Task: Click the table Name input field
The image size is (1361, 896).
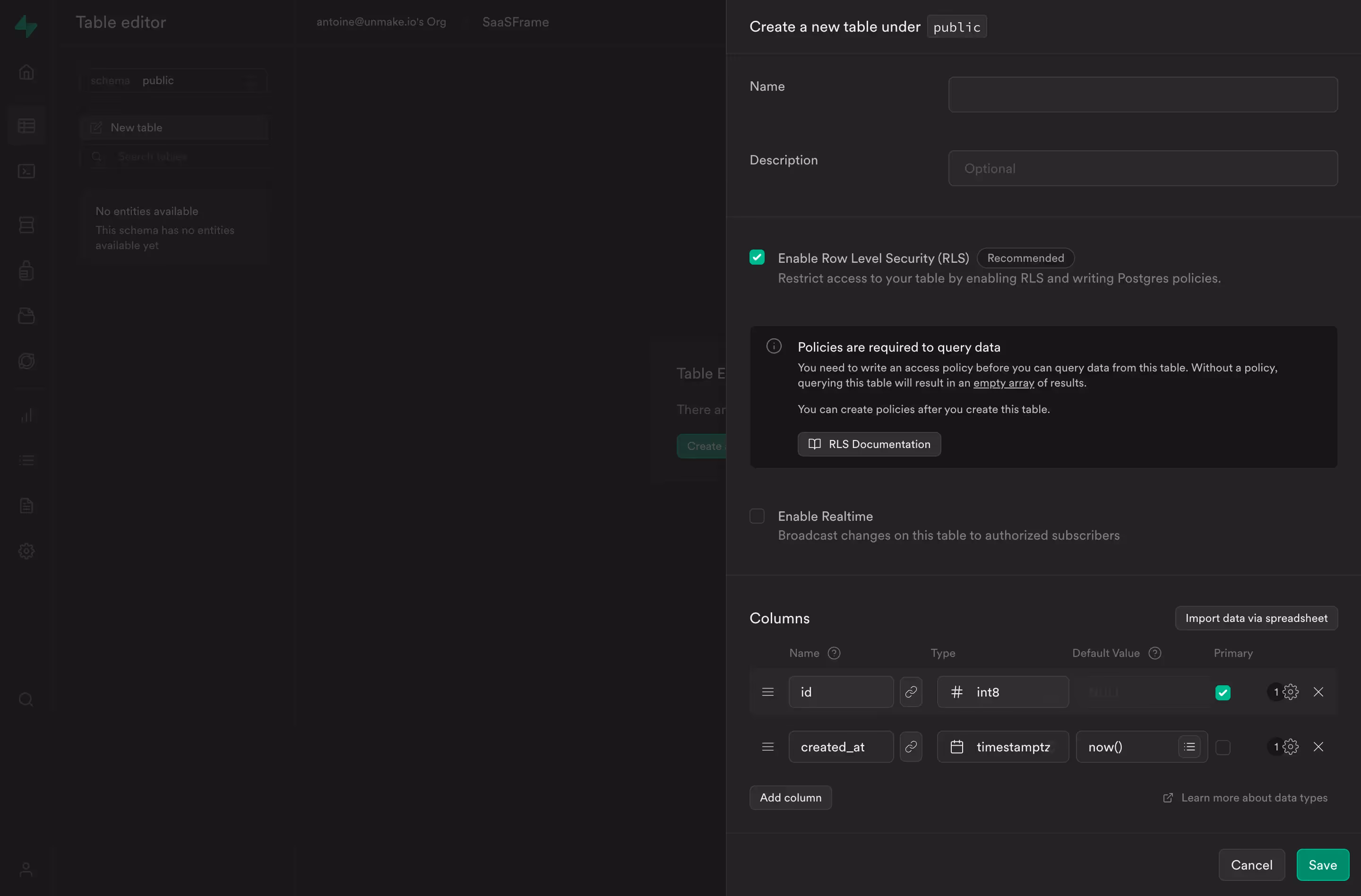Action: [x=1142, y=95]
